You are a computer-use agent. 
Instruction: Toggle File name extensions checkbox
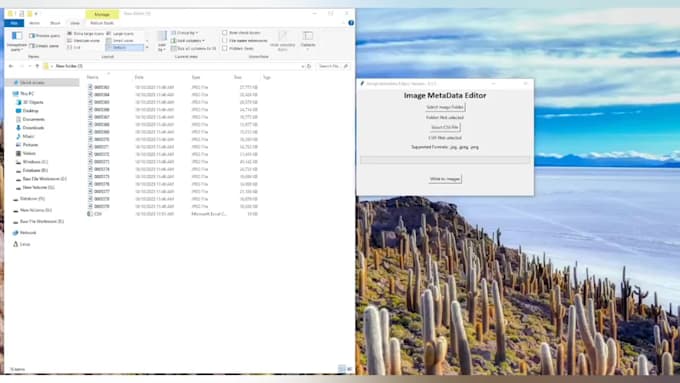245,41
